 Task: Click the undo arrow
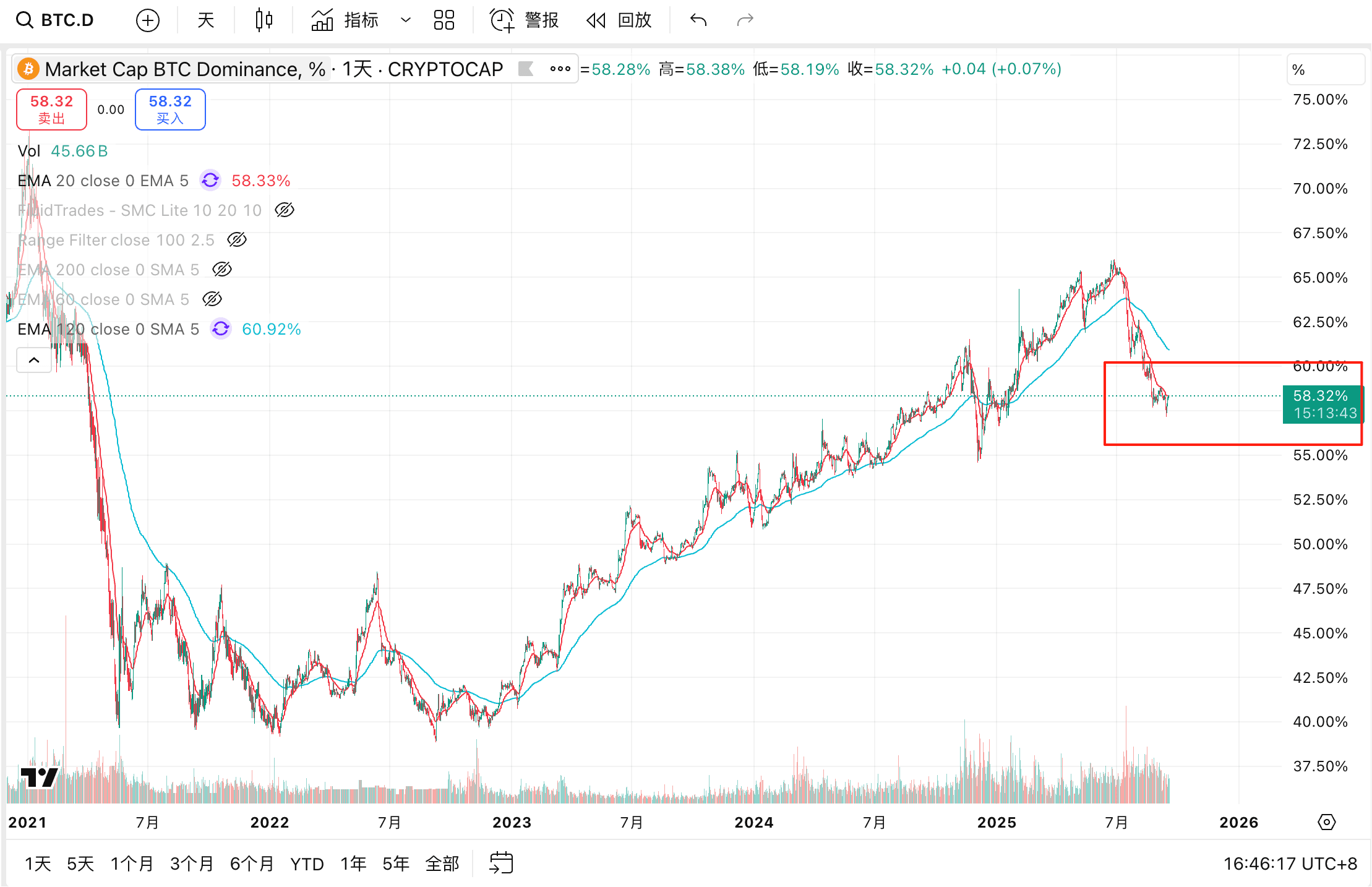click(698, 20)
